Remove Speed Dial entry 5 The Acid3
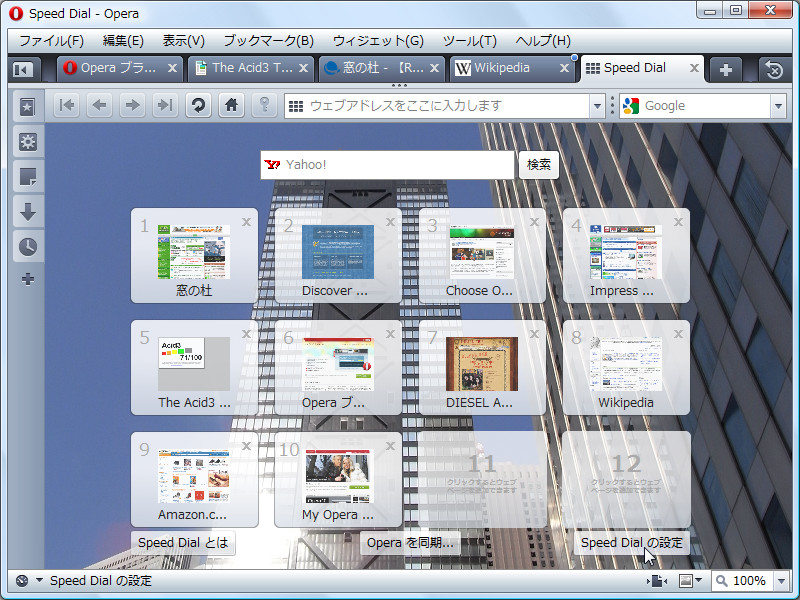 (x=246, y=334)
